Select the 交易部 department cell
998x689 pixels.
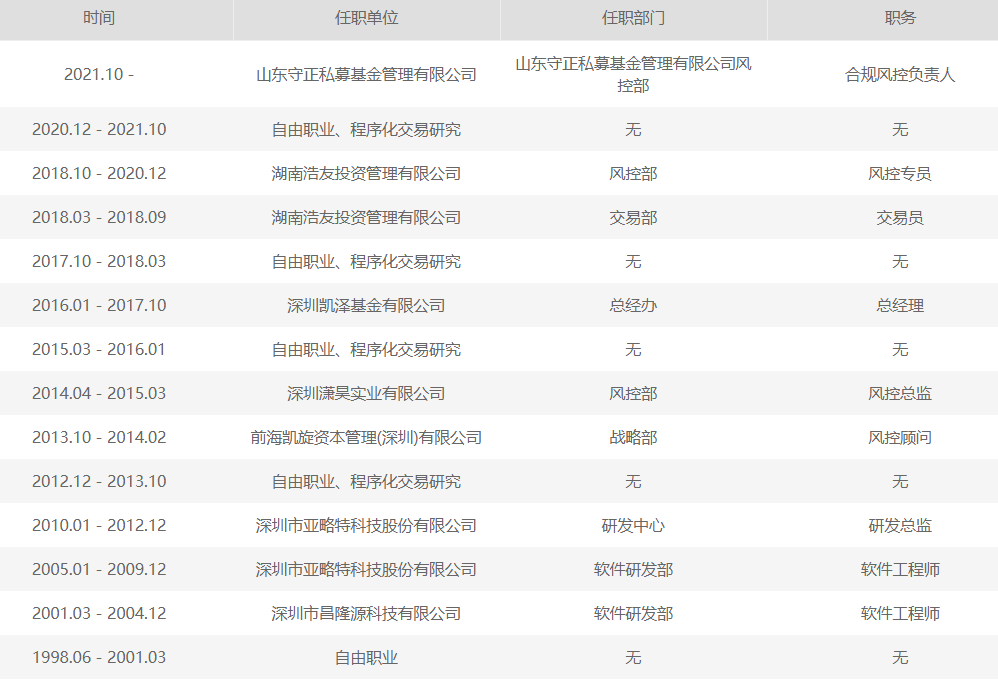(x=633, y=217)
